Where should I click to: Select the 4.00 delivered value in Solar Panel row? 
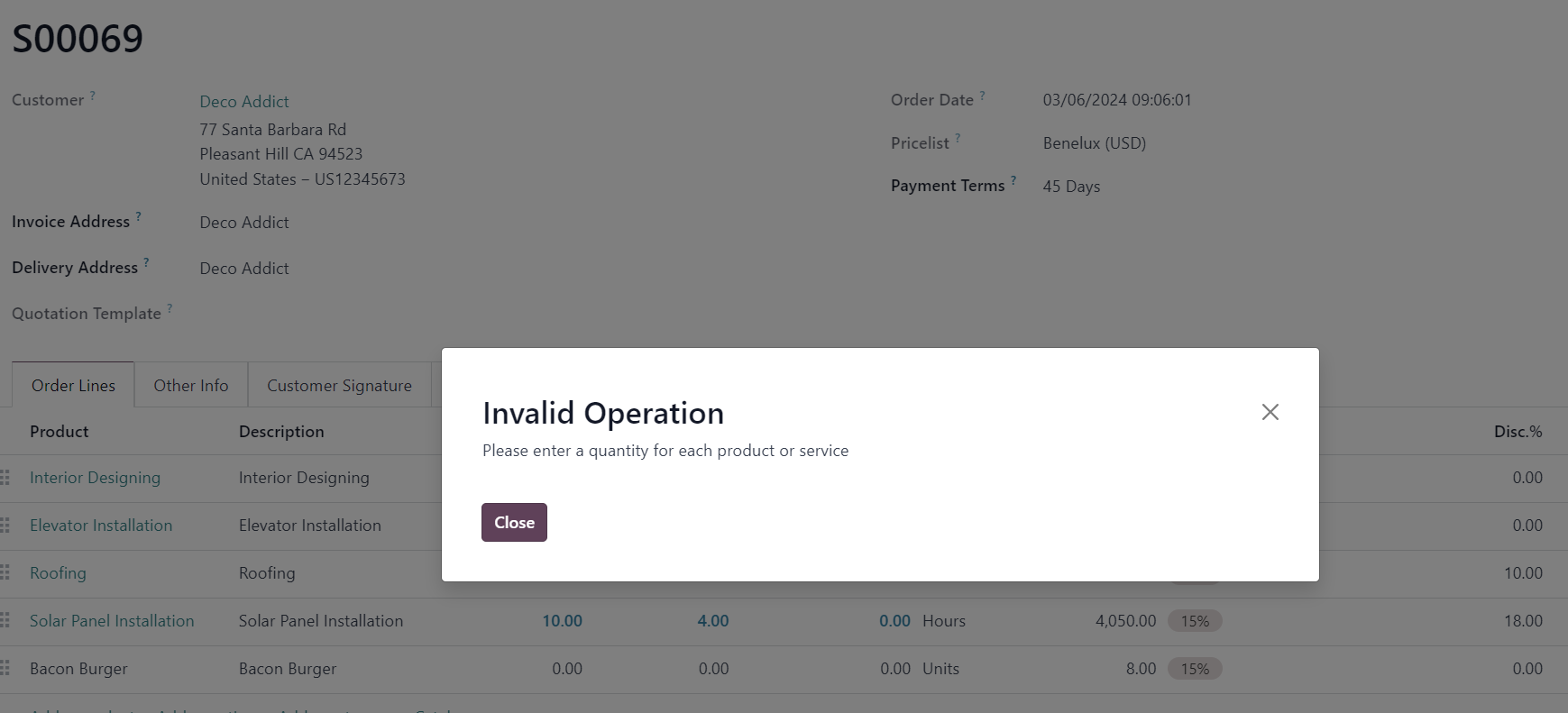point(712,621)
